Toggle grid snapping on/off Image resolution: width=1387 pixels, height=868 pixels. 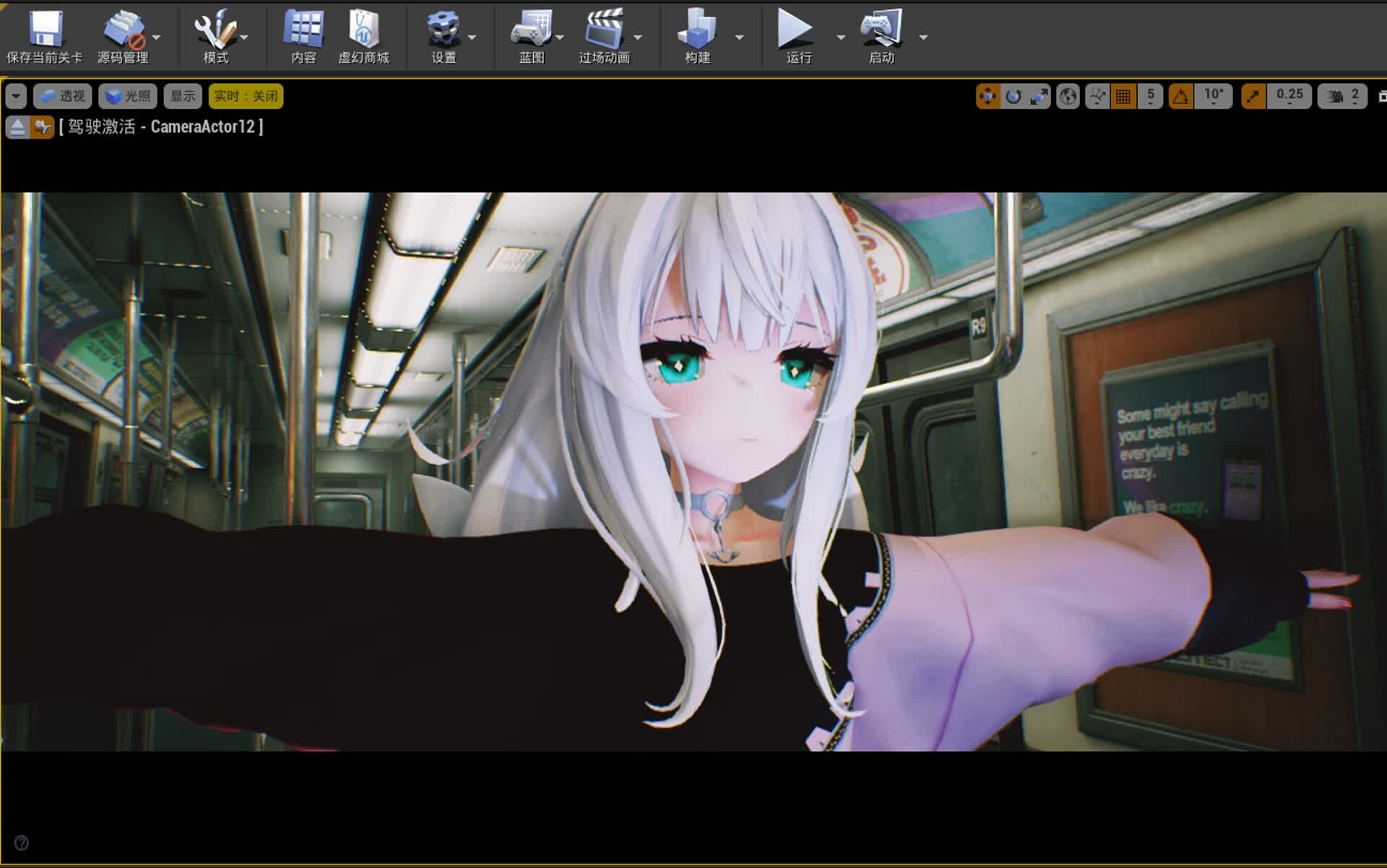click(1123, 96)
